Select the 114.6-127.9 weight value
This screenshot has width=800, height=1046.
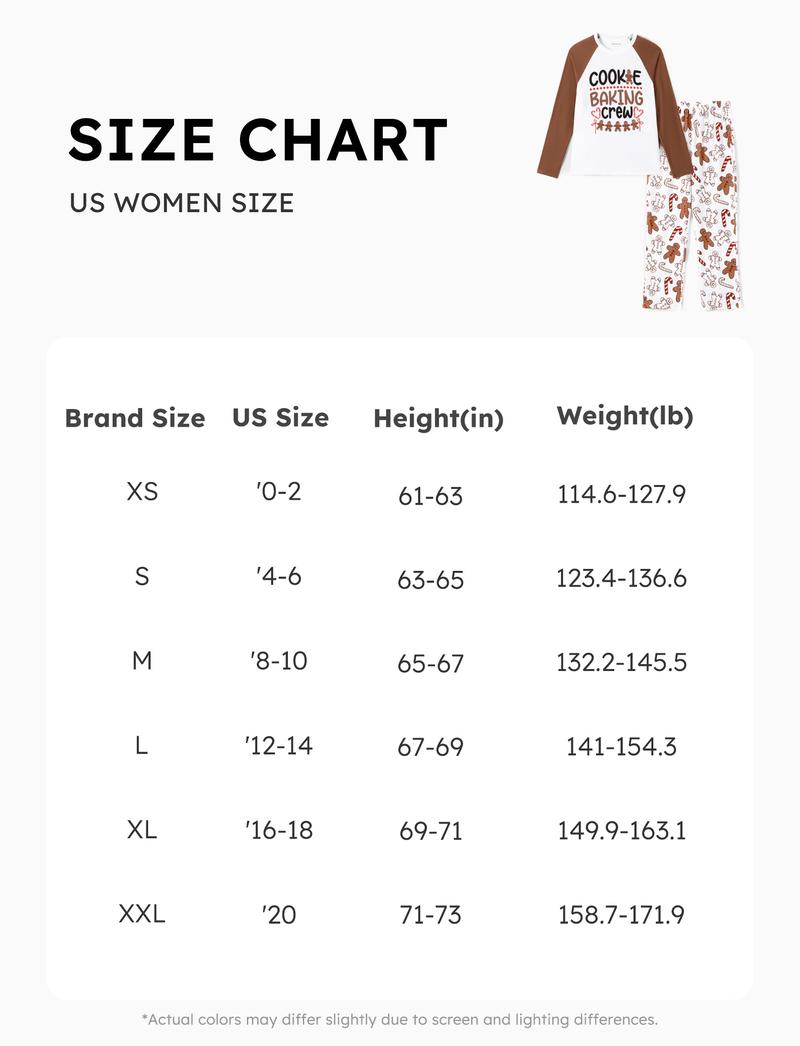[622, 495]
